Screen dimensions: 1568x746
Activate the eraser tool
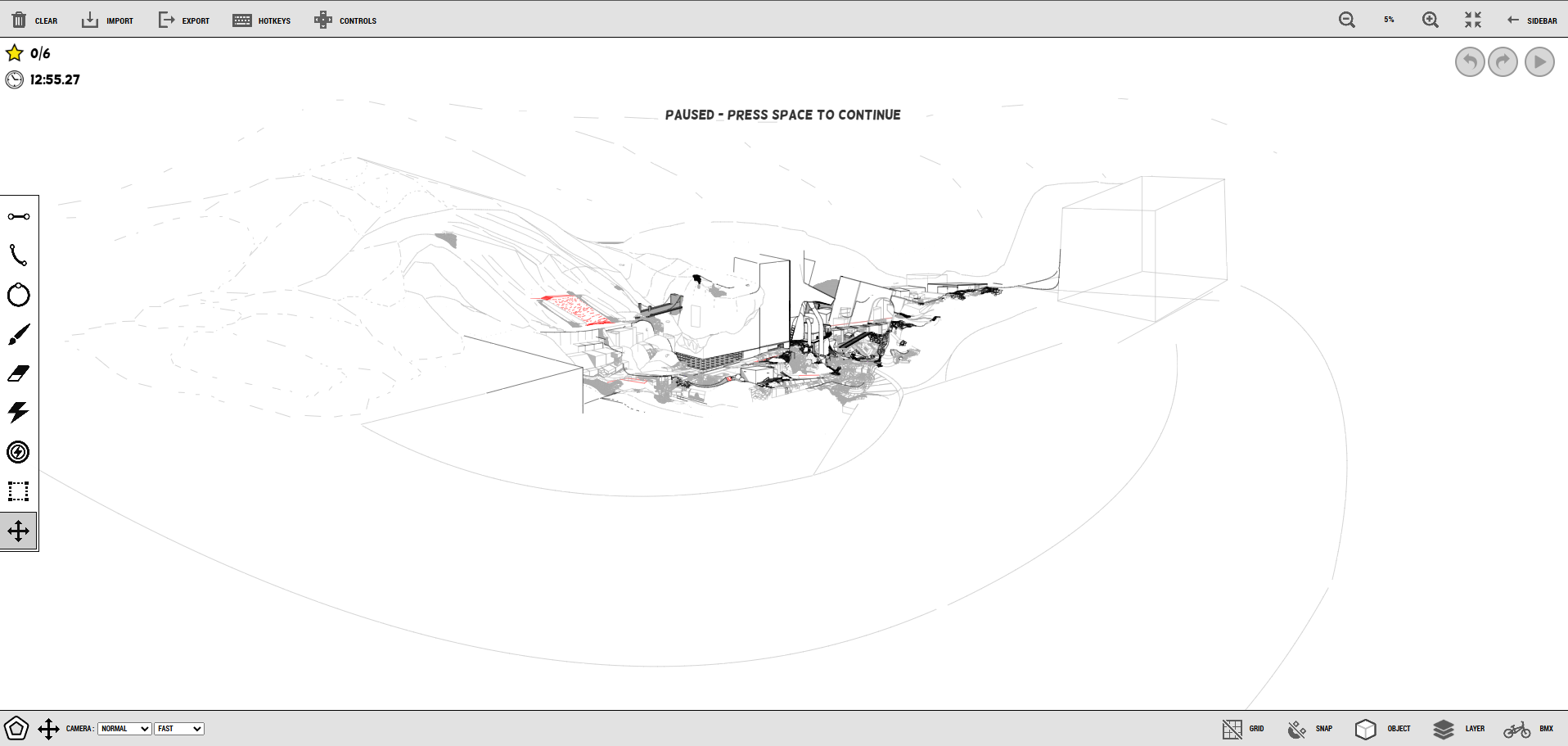(19, 373)
